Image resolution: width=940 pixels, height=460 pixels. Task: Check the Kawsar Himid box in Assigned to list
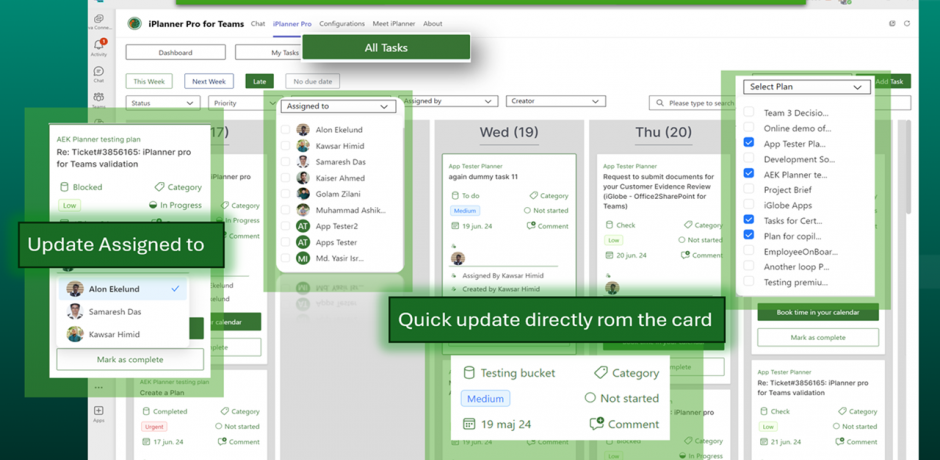285,146
